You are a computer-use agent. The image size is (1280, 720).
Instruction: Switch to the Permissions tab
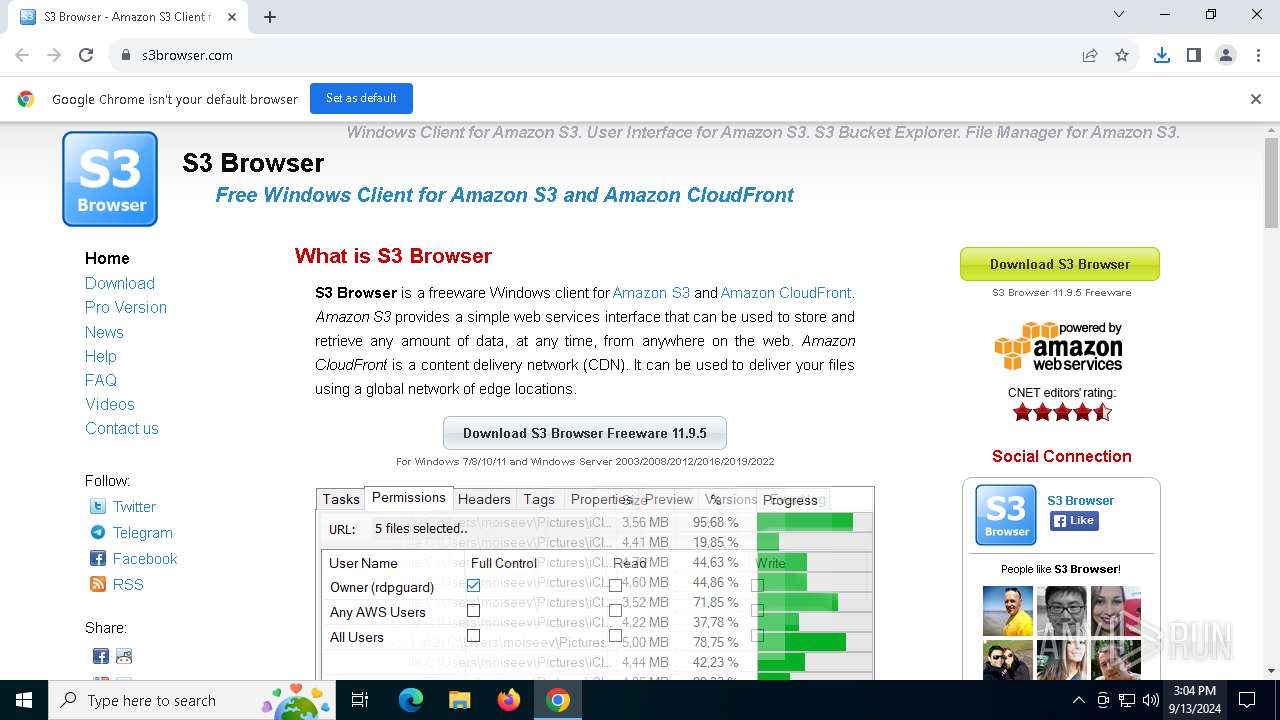(x=408, y=497)
